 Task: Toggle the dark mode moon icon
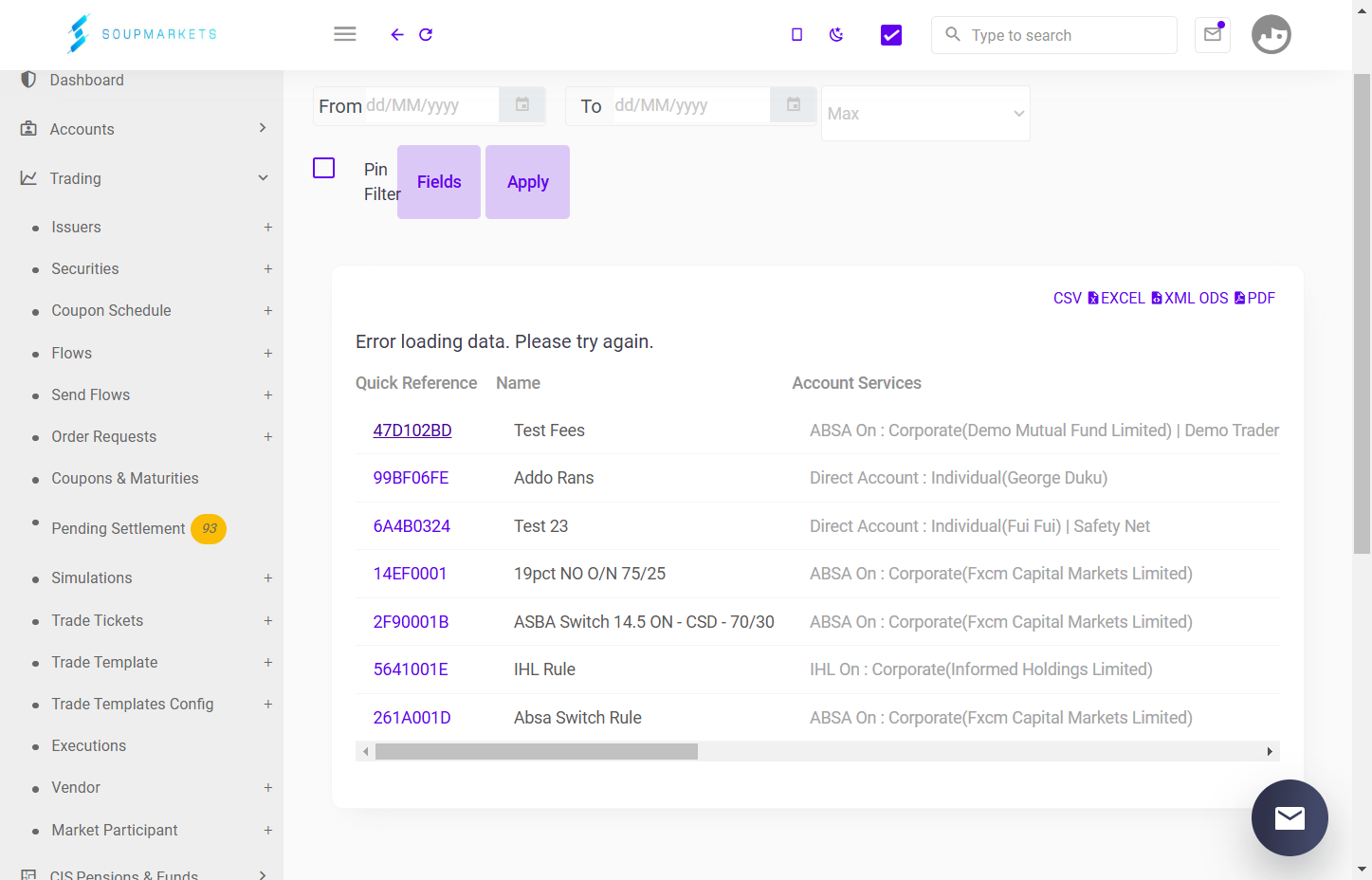(x=836, y=35)
